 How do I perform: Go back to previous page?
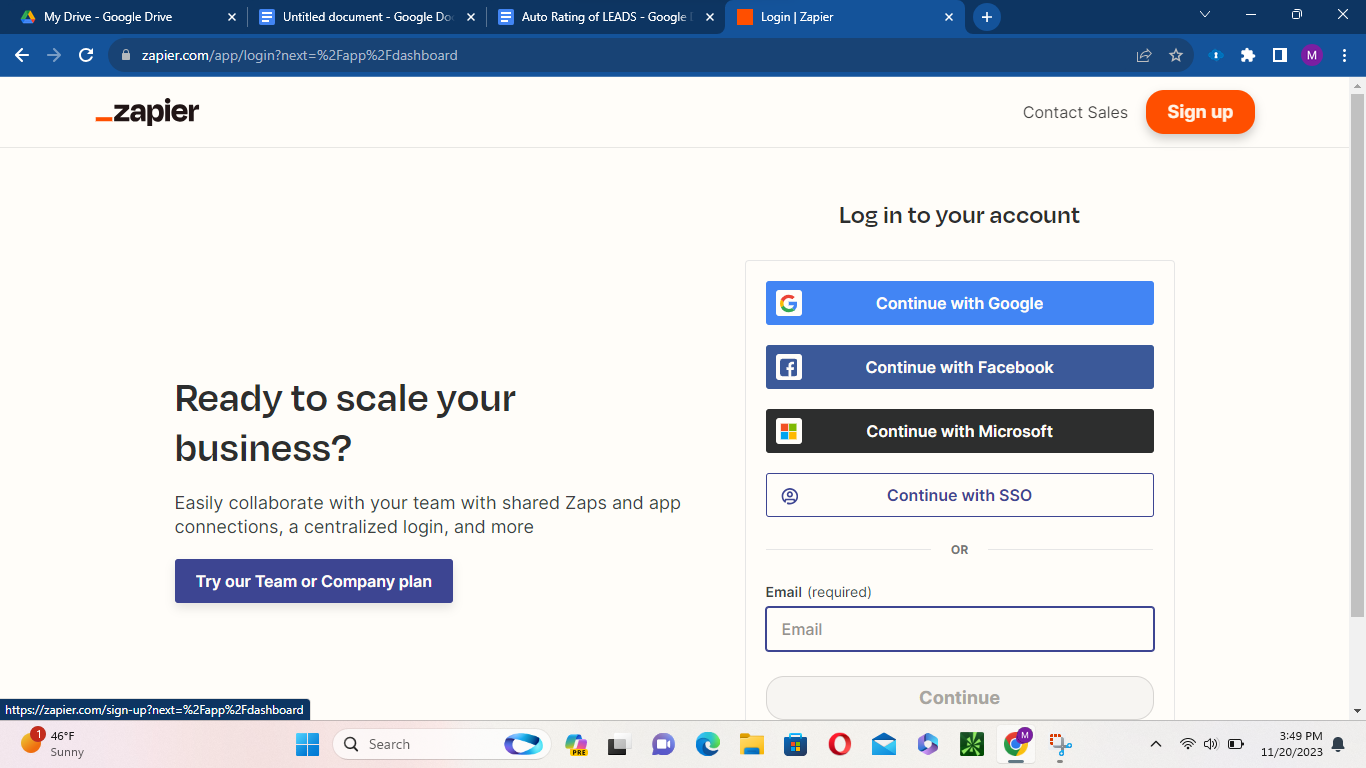(22, 55)
